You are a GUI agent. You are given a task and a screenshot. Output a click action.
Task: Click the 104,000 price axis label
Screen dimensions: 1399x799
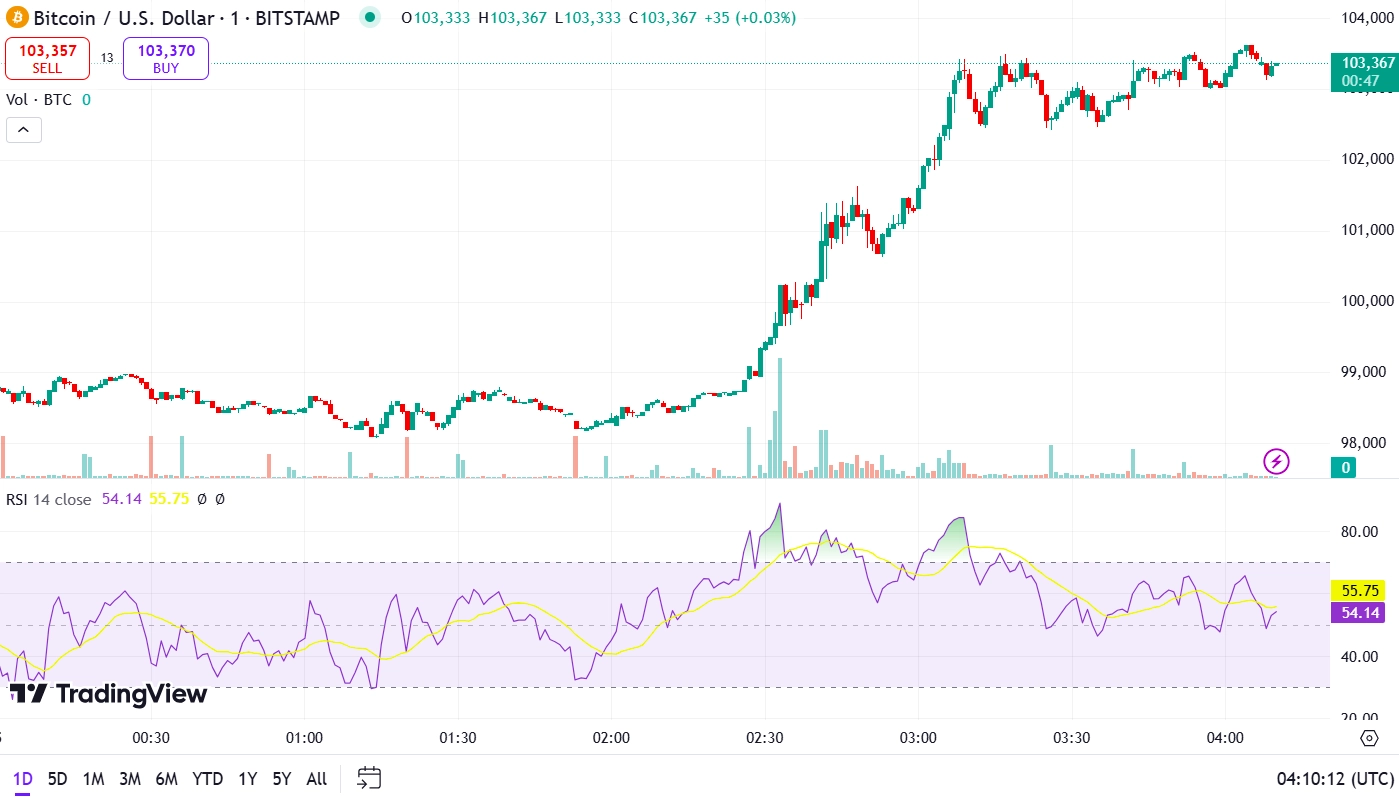click(x=1367, y=17)
